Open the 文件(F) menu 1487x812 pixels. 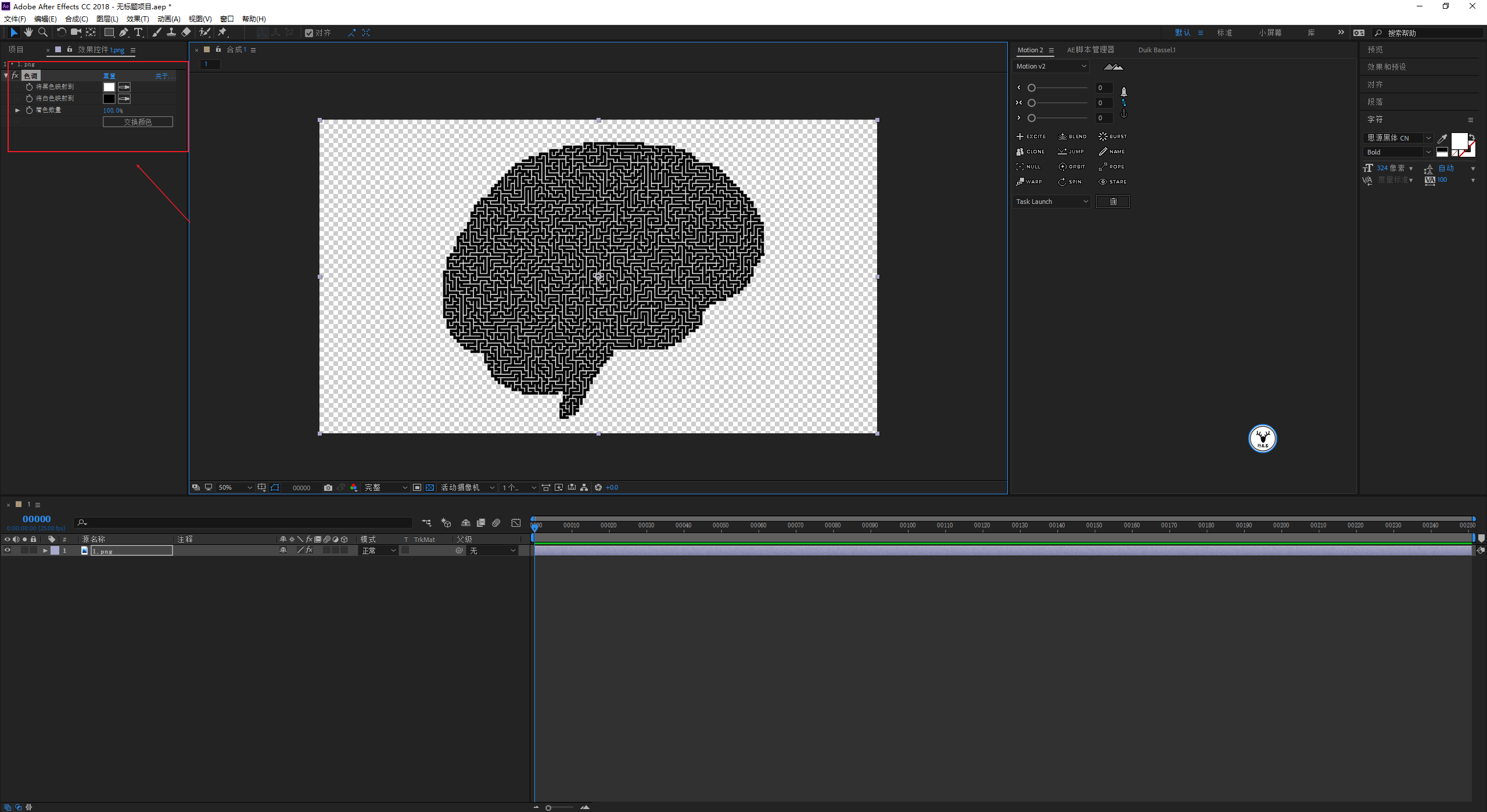15,19
